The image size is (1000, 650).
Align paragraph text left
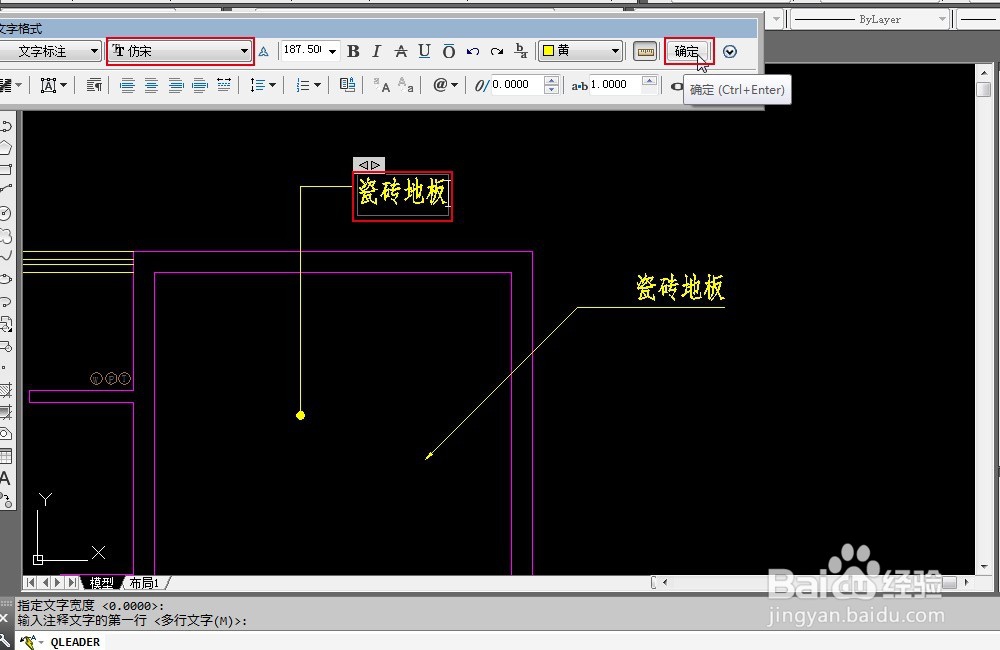(x=128, y=85)
